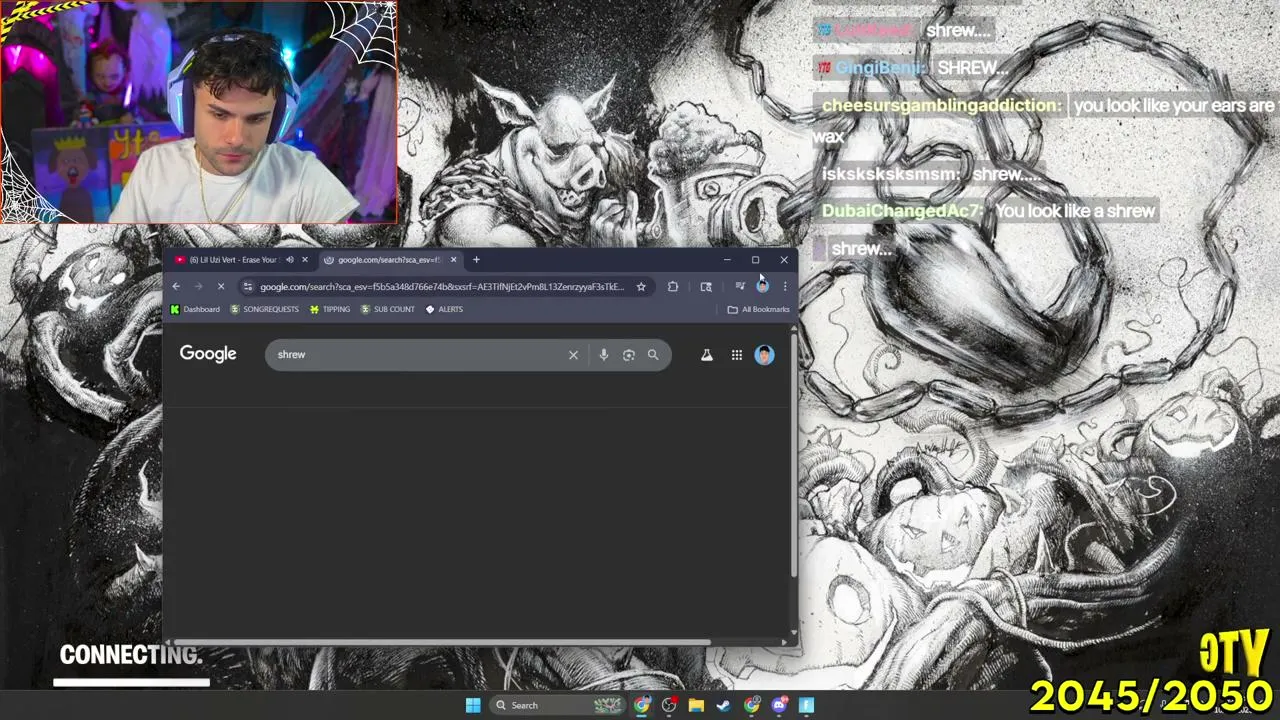Open OBS Studio from the taskbar
Screen dimensions: 1280x720
coord(669,705)
